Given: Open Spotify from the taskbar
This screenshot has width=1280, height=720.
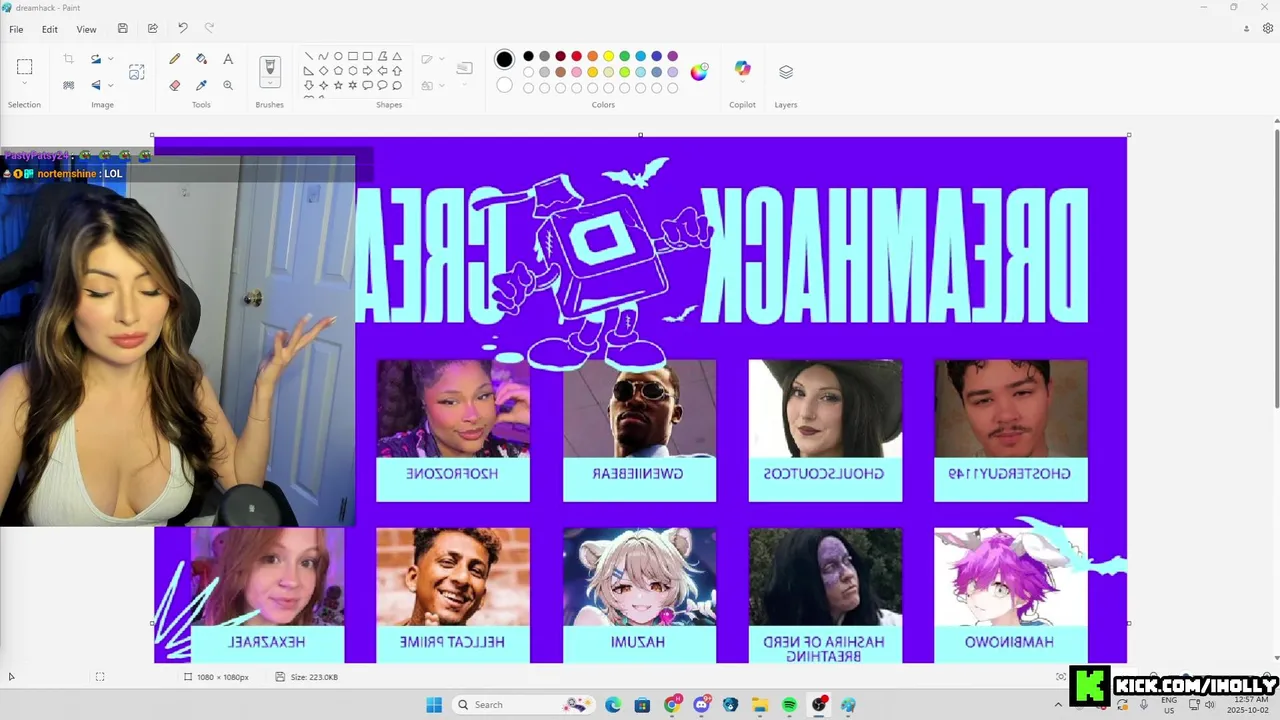Looking at the screenshot, I should pos(789,705).
